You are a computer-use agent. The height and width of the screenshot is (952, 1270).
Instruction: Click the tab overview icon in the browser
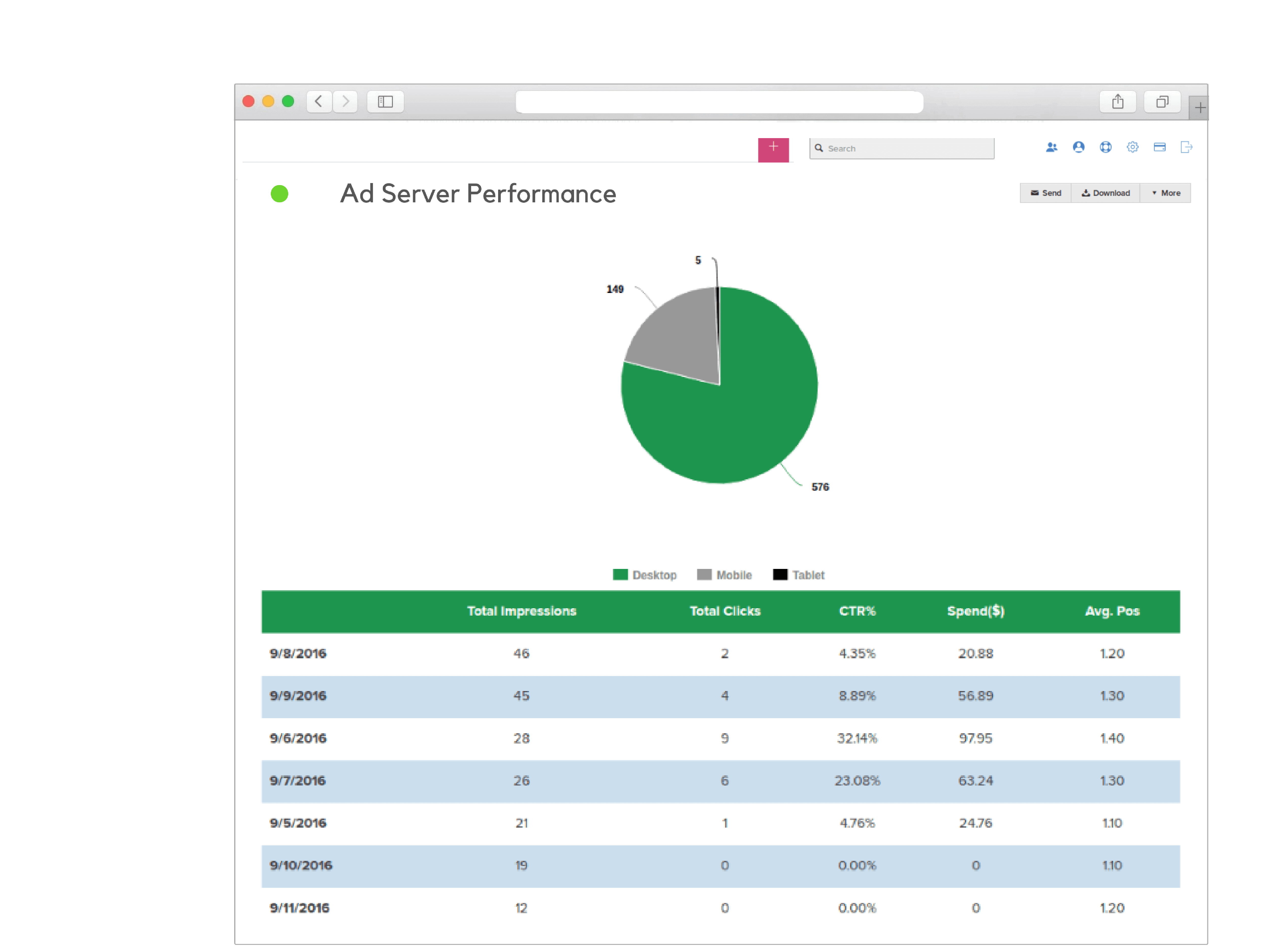pyautogui.click(x=1162, y=102)
